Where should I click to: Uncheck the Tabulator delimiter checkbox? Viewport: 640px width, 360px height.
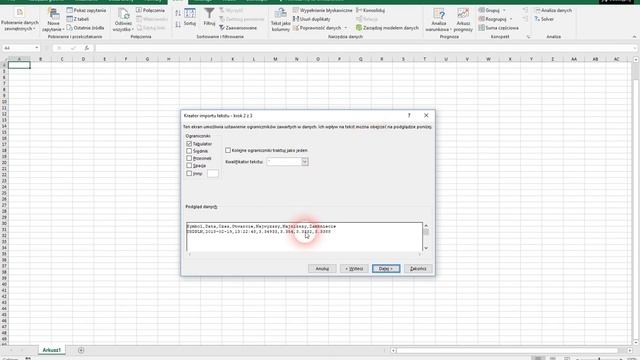click(x=189, y=144)
